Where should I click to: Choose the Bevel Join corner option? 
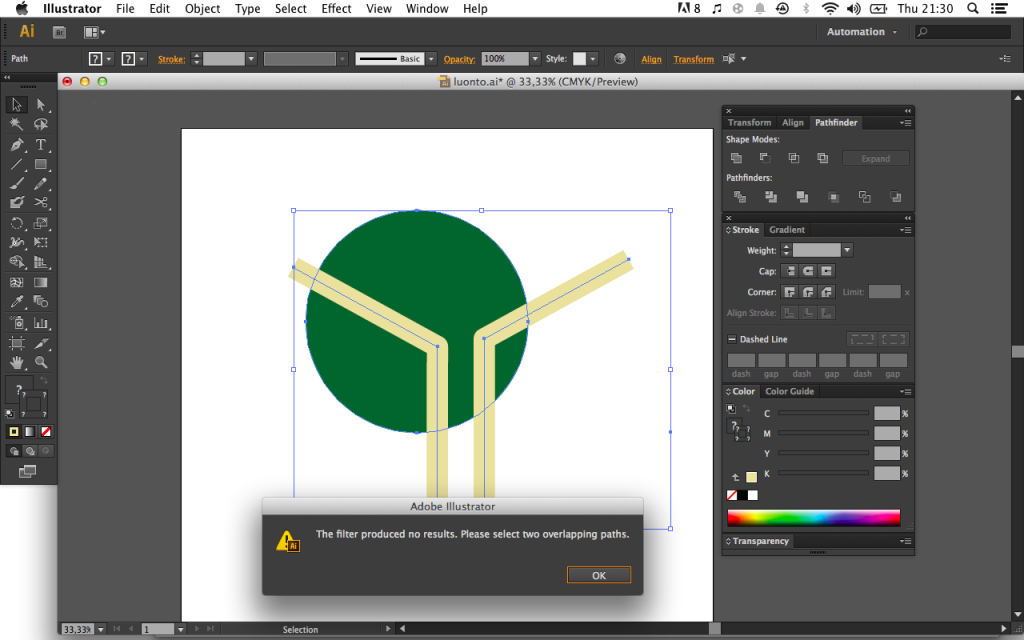[x=826, y=292]
